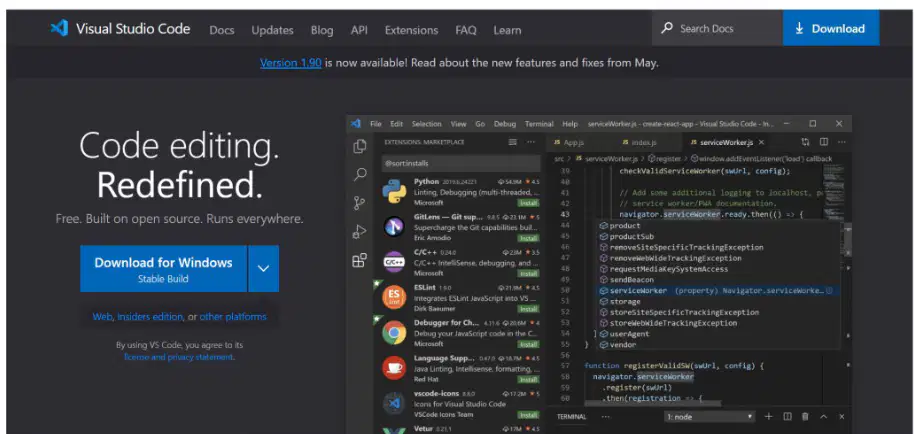Click the C/C++ extension logo
Image resolution: width=914 pixels, height=434 pixels.
pos(394,262)
